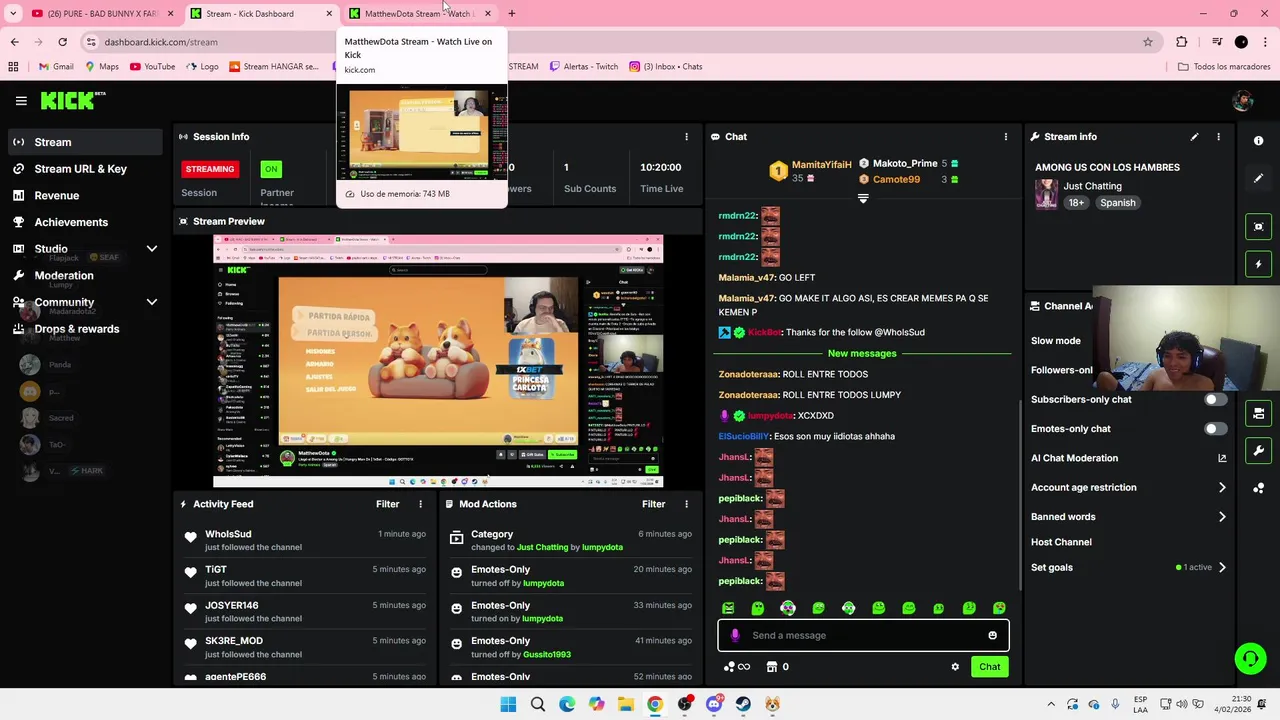Open AI Chat Moderation external link icon
The image size is (1280, 720).
pyautogui.click(x=1222, y=458)
